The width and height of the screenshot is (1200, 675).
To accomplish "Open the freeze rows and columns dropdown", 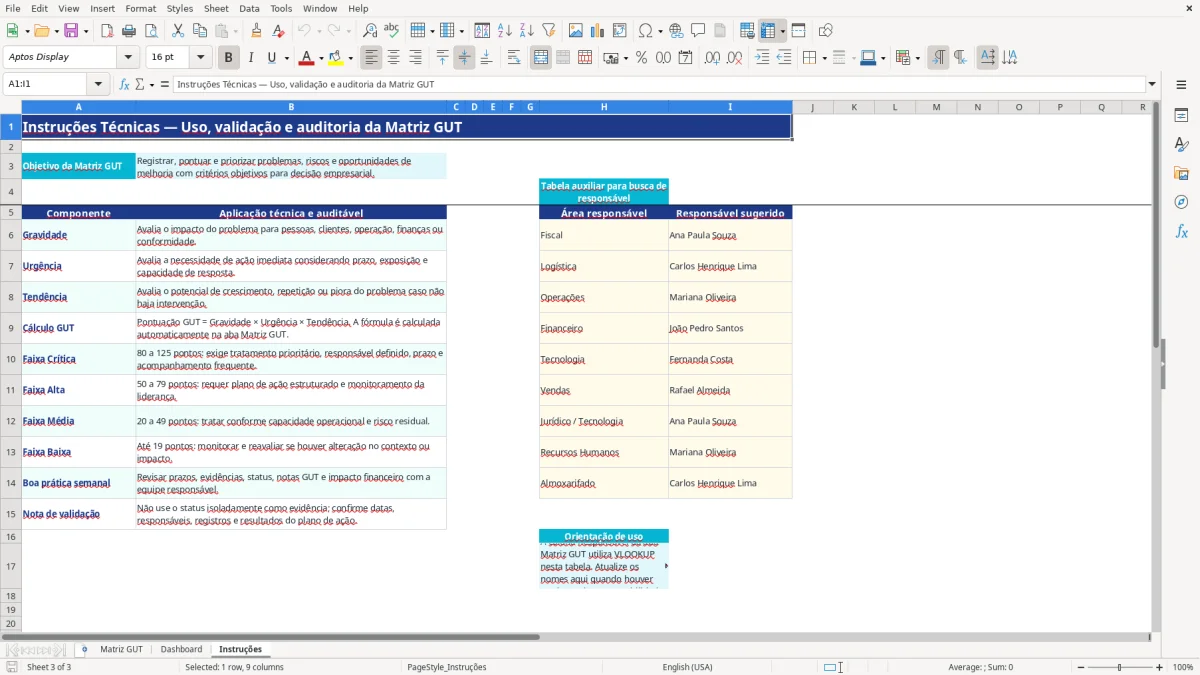I will 783,31.
